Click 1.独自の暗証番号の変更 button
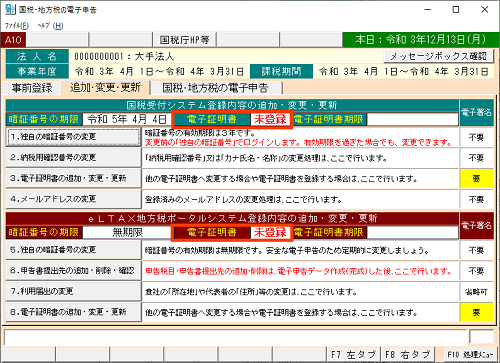 tap(73, 137)
